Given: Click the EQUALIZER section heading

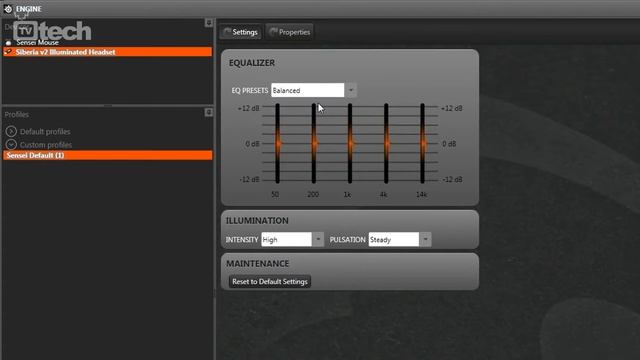Looking at the screenshot, I should click(252, 63).
